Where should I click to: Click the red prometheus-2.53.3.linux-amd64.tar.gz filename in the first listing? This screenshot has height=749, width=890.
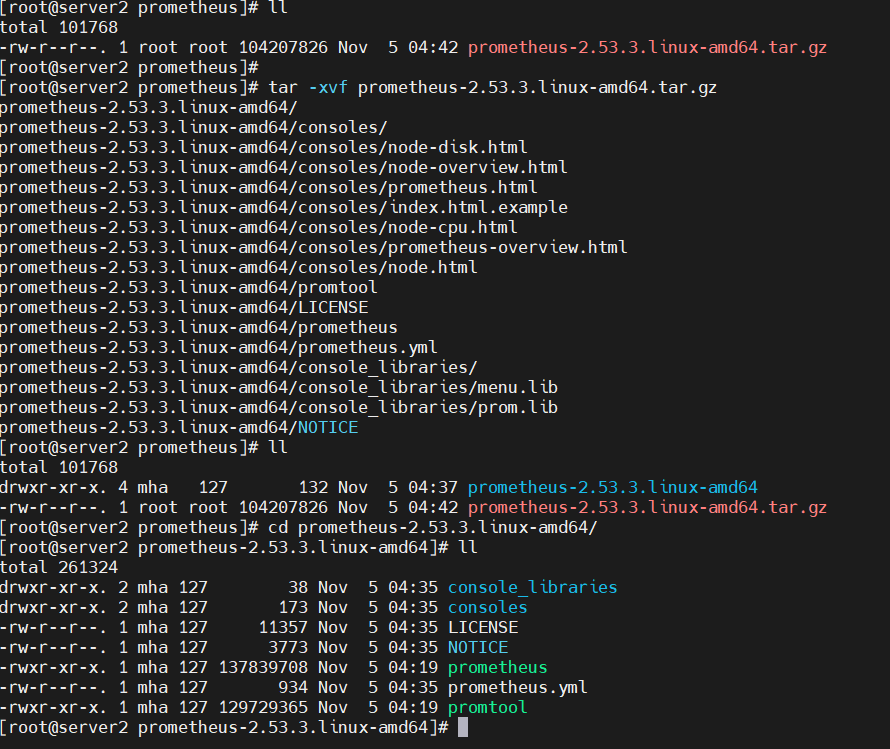pyautogui.click(x=647, y=48)
